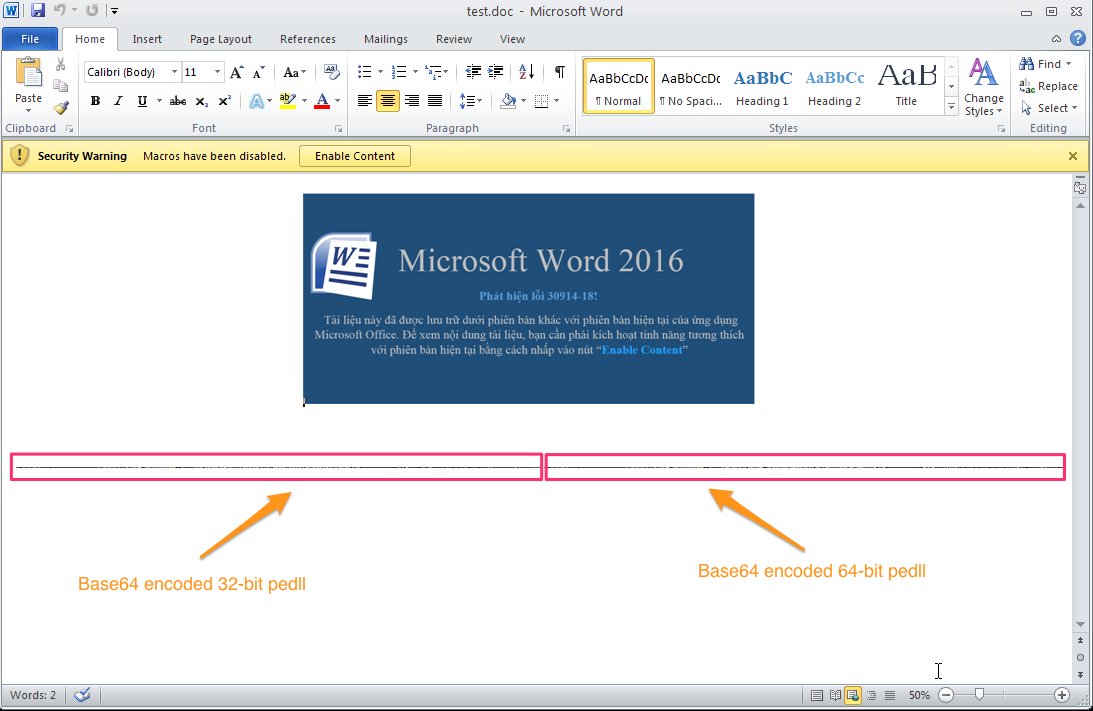Select the Format Painter brush

[x=61, y=107]
